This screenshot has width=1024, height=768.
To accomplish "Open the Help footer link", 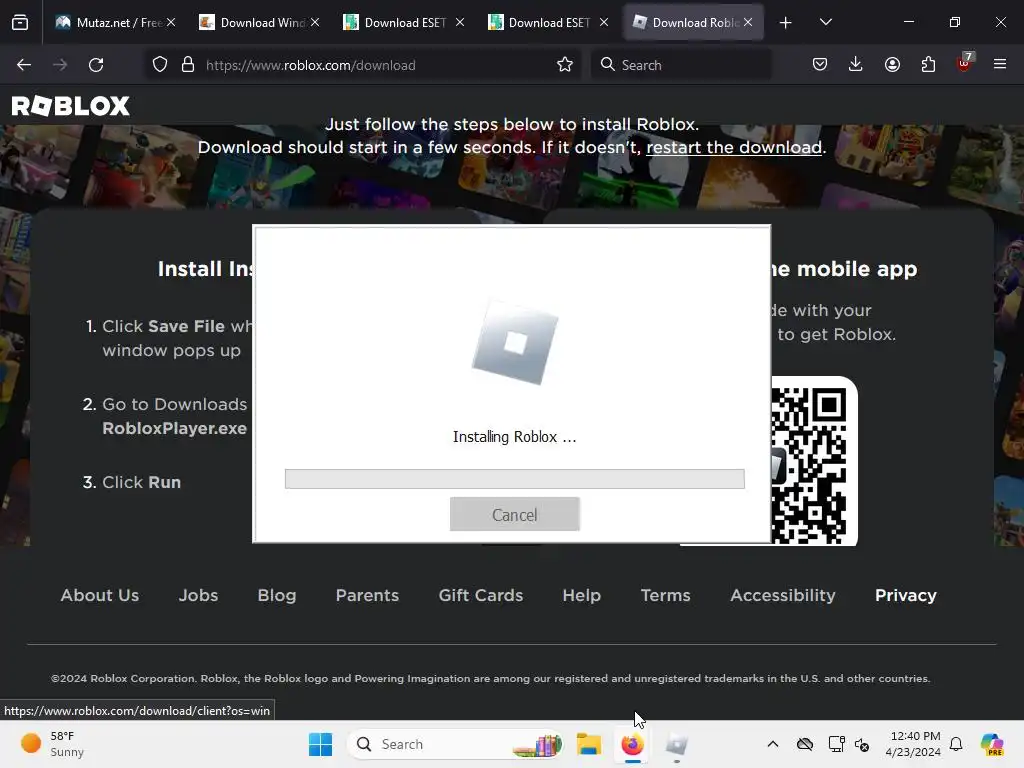I will pyautogui.click(x=582, y=596).
